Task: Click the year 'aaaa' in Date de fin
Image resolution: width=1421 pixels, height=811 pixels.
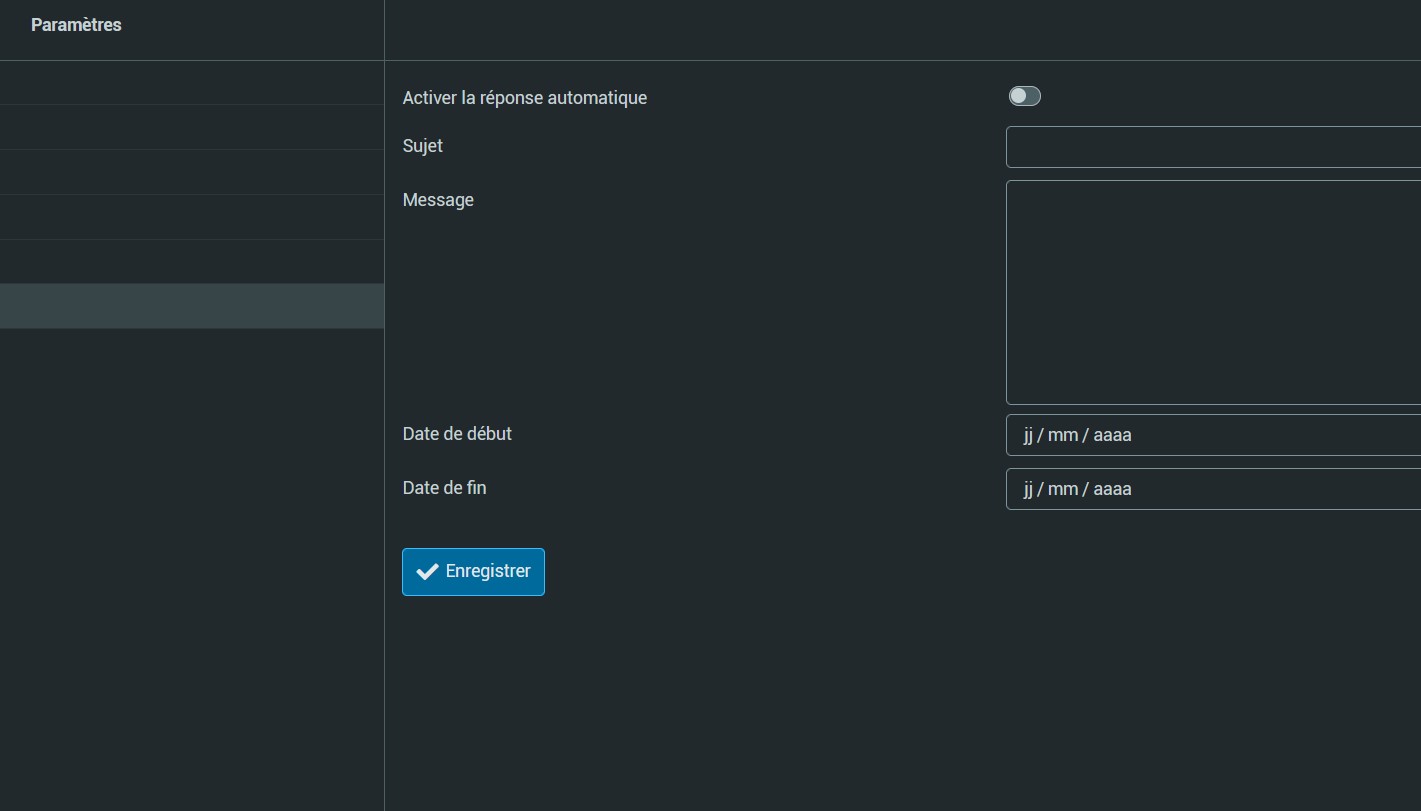Action: [1112, 489]
